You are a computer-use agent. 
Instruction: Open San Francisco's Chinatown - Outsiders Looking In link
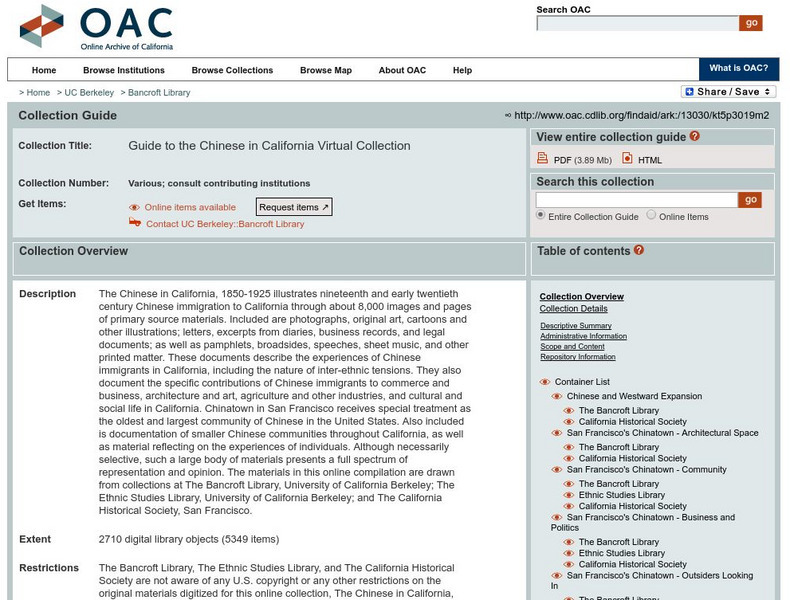pyautogui.click(x=652, y=580)
